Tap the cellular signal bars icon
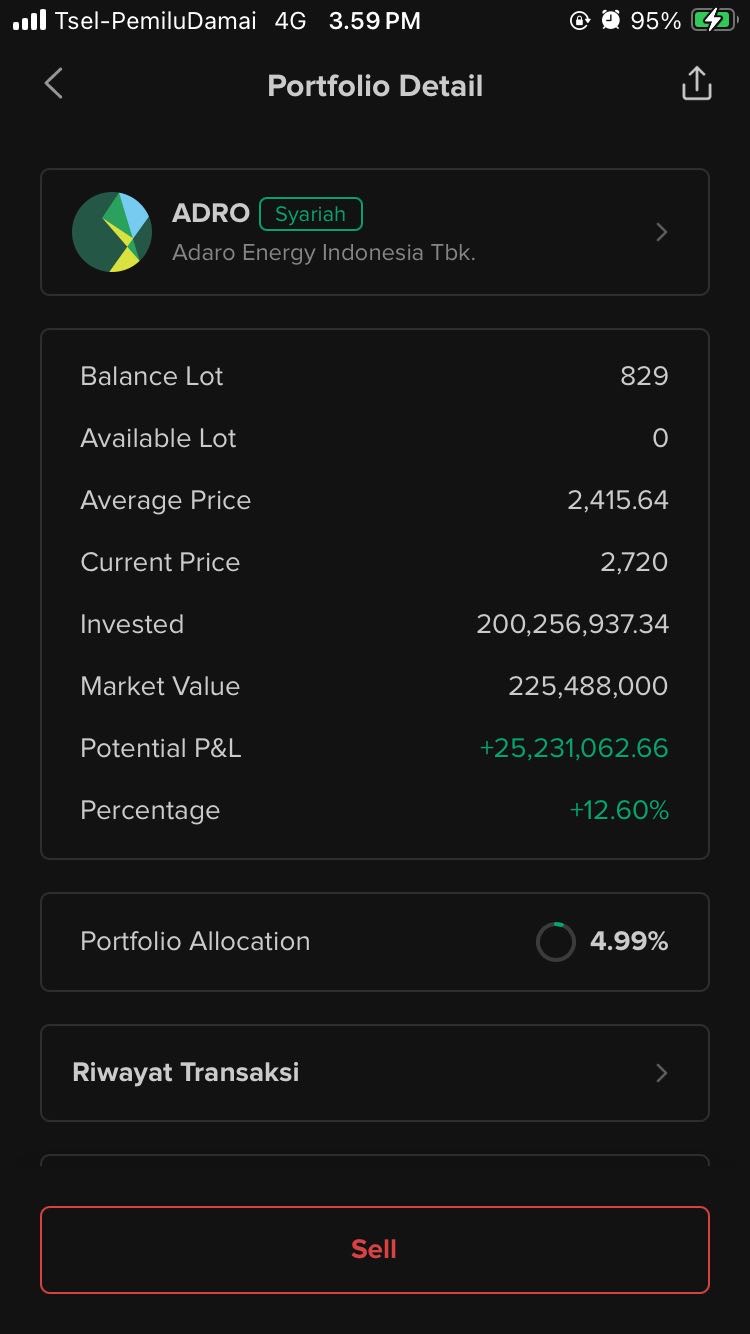 tap(30, 21)
